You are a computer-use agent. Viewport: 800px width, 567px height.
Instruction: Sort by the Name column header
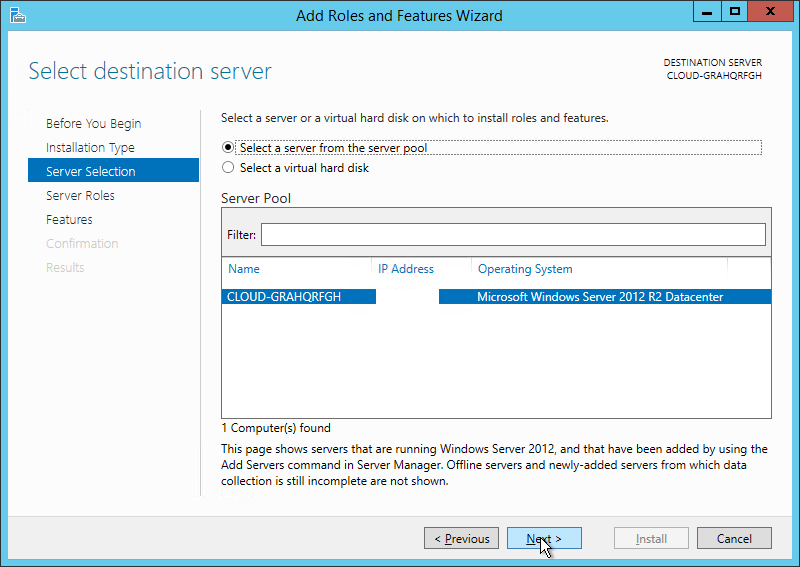(x=244, y=269)
